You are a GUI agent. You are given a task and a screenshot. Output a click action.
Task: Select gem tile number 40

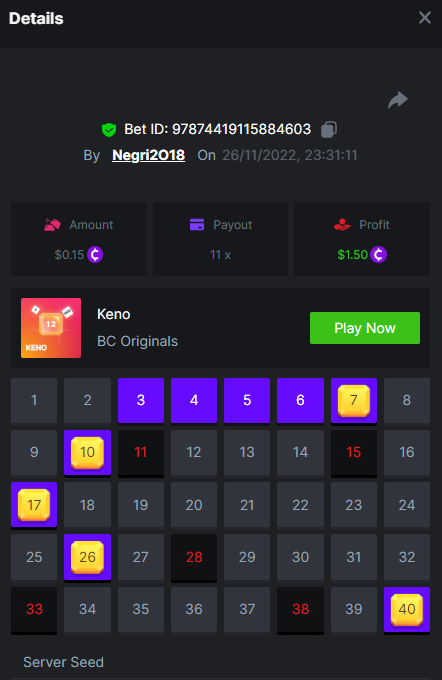(407, 610)
